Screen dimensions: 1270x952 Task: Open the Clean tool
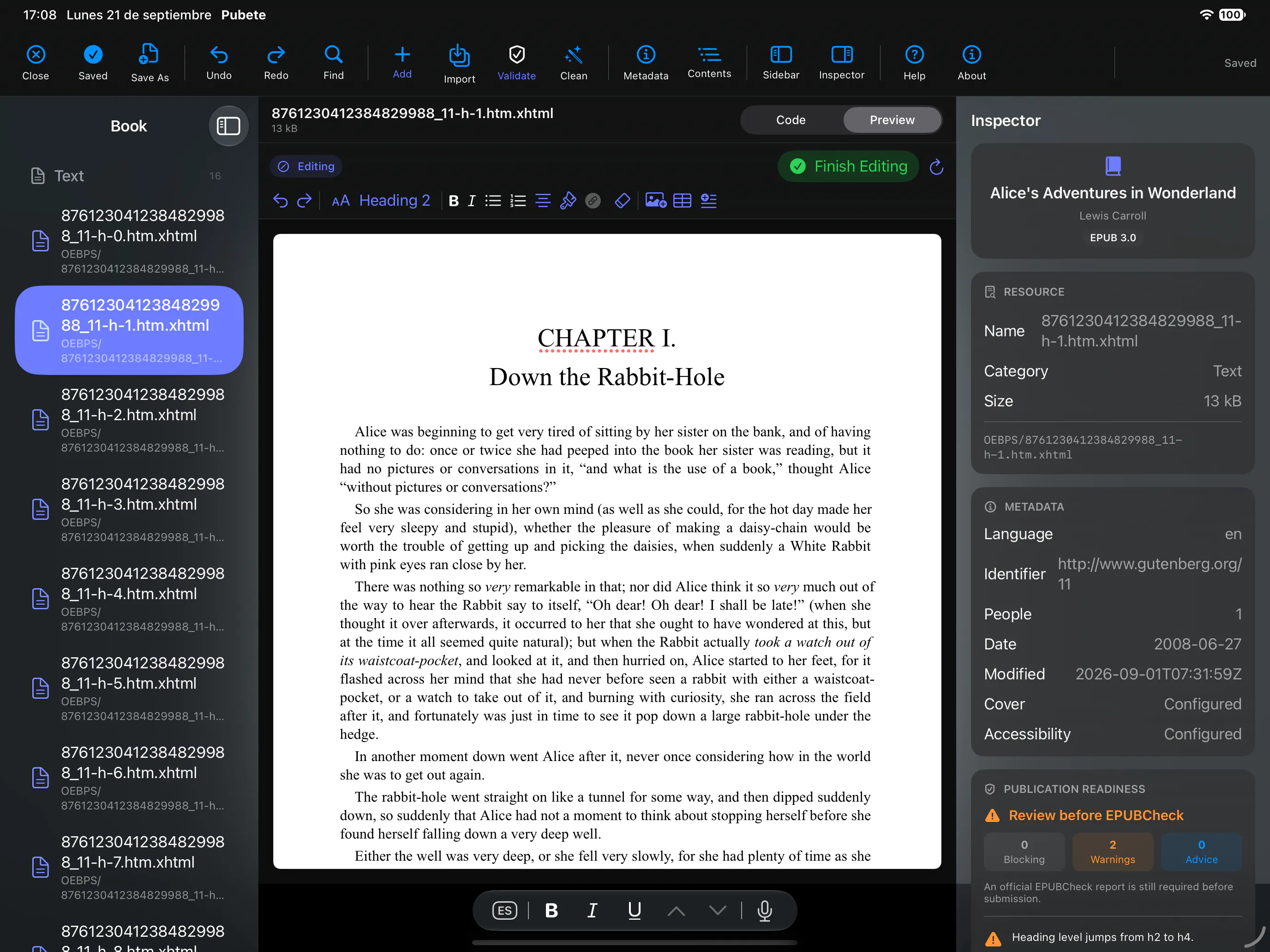[573, 63]
